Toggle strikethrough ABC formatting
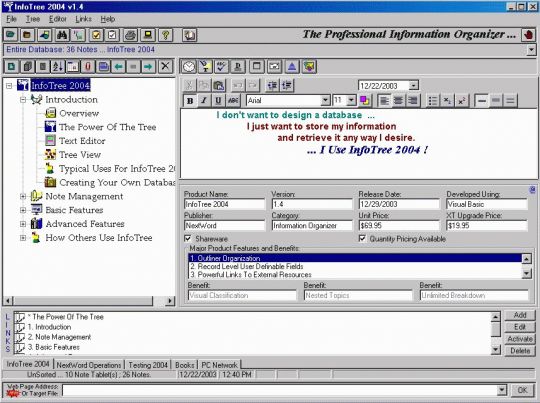 (233, 101)
